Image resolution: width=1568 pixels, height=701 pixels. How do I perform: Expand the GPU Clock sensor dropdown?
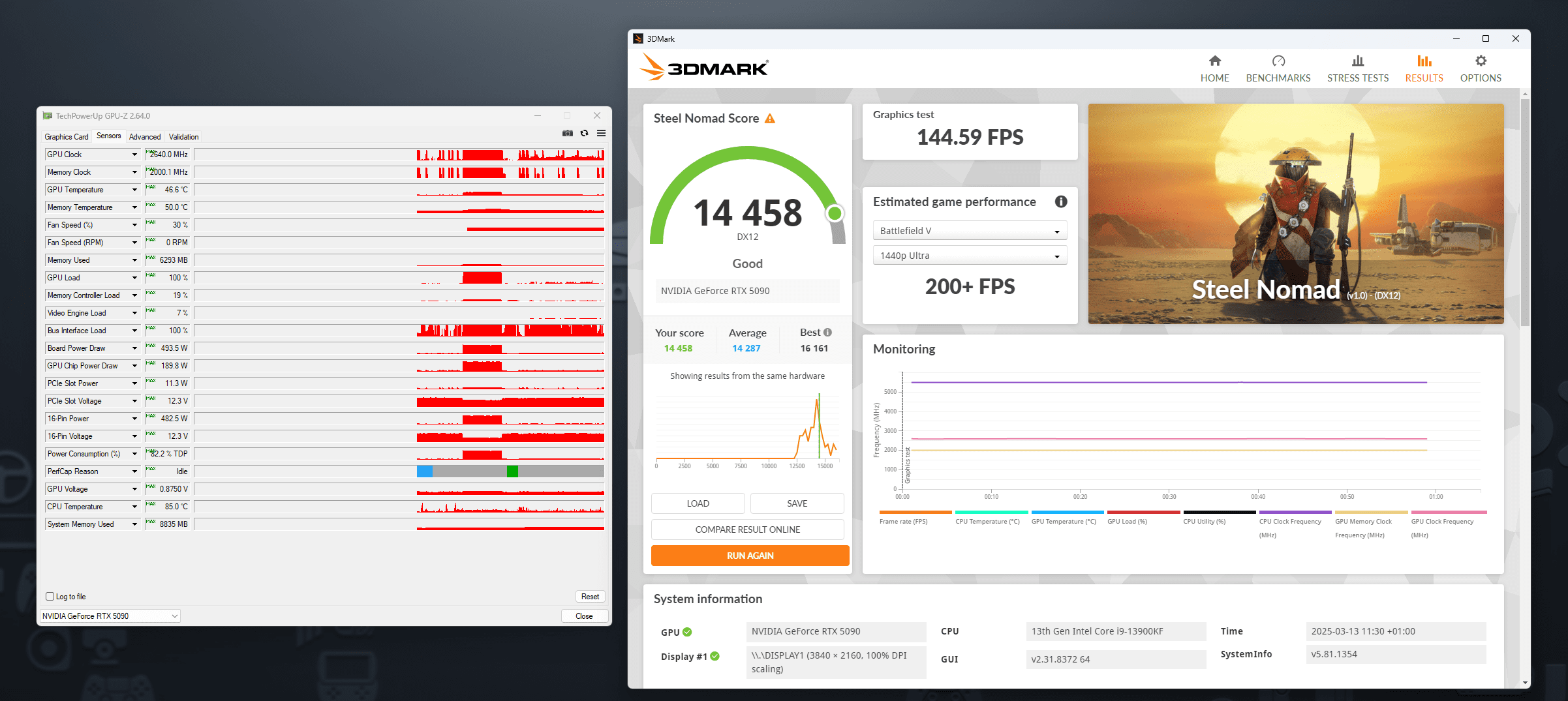pos(134,155)
